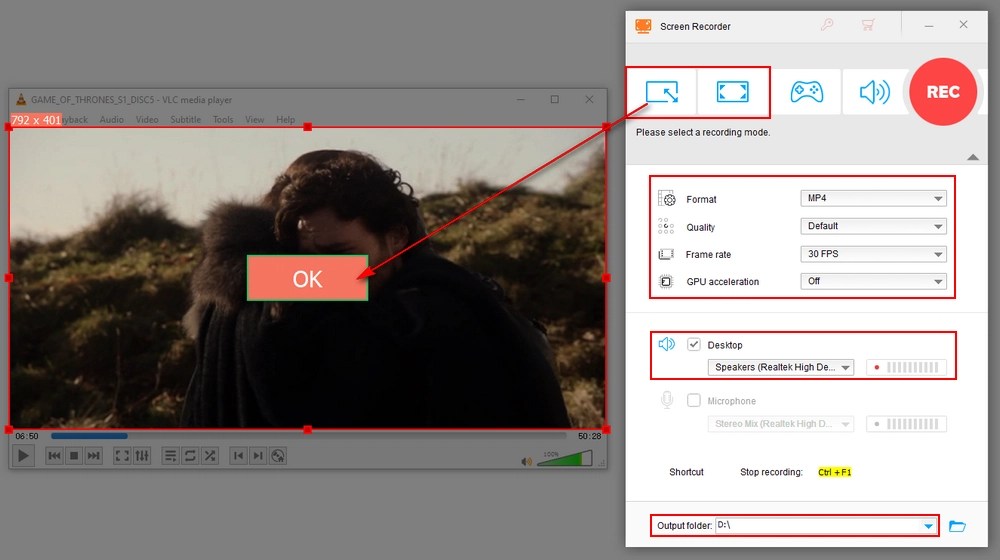
Task: Select game recording mode icon
Action: pyautogui.click(x=806, y=92)
